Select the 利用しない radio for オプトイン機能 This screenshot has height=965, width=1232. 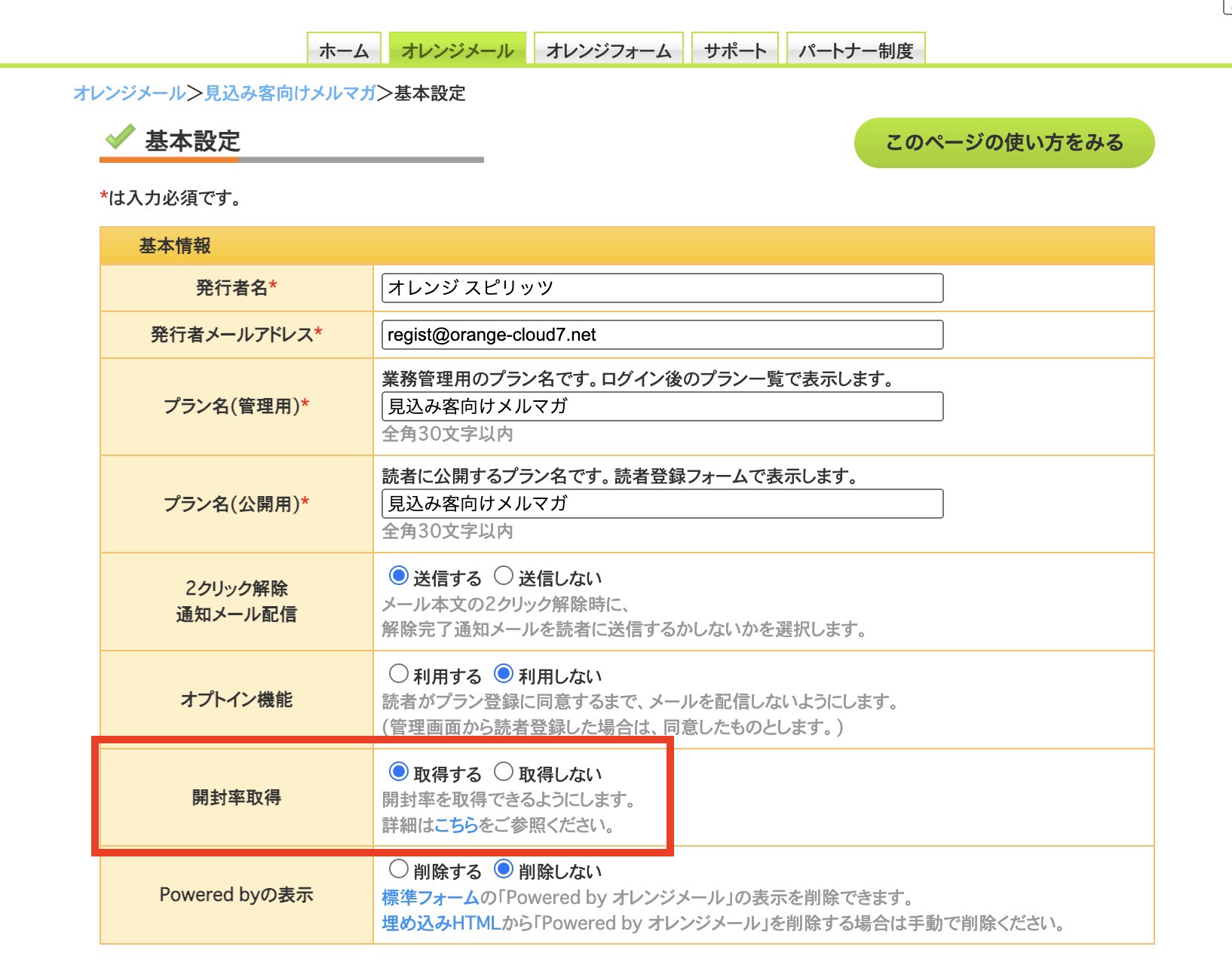(x=504, y=674)
